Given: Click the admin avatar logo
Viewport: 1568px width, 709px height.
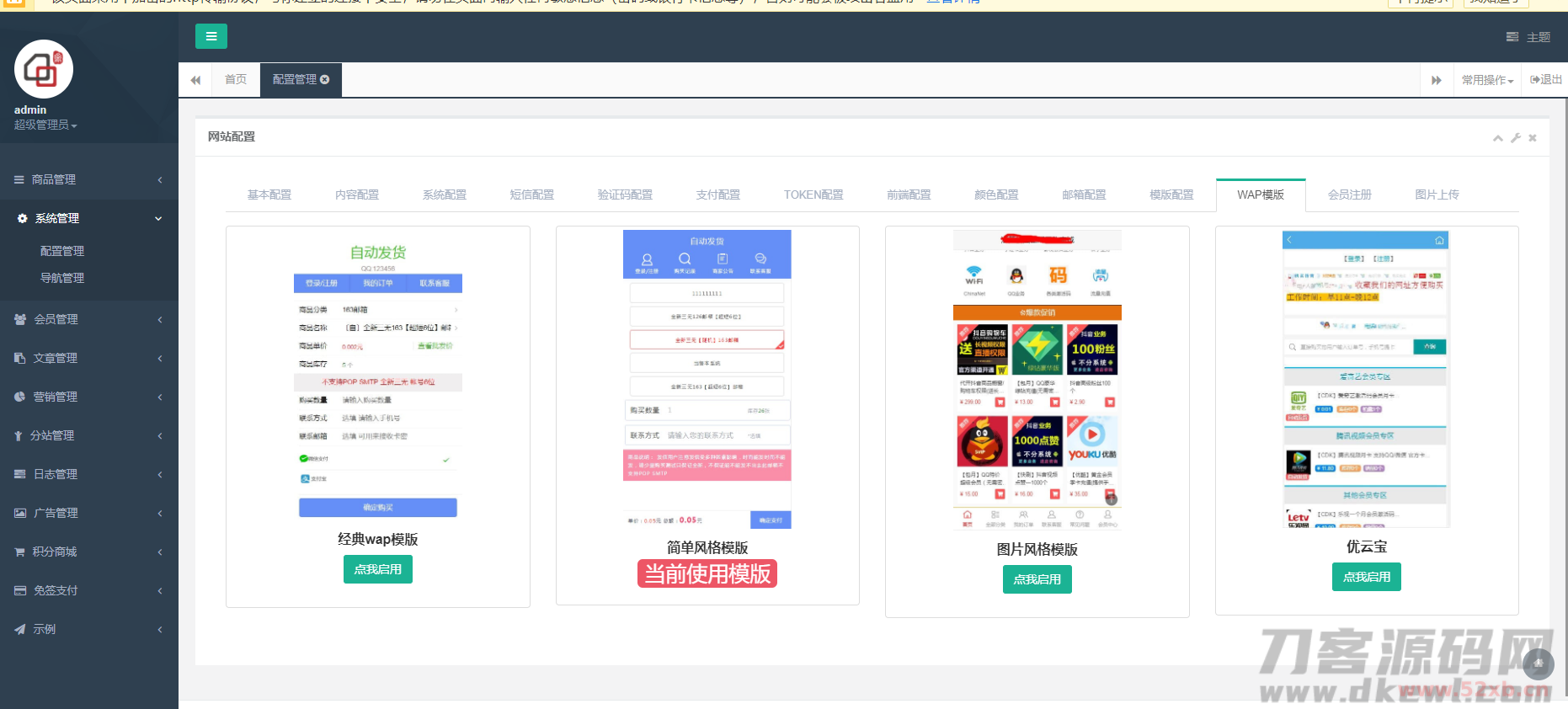Looking at the screenshot, I should [44, 69].
